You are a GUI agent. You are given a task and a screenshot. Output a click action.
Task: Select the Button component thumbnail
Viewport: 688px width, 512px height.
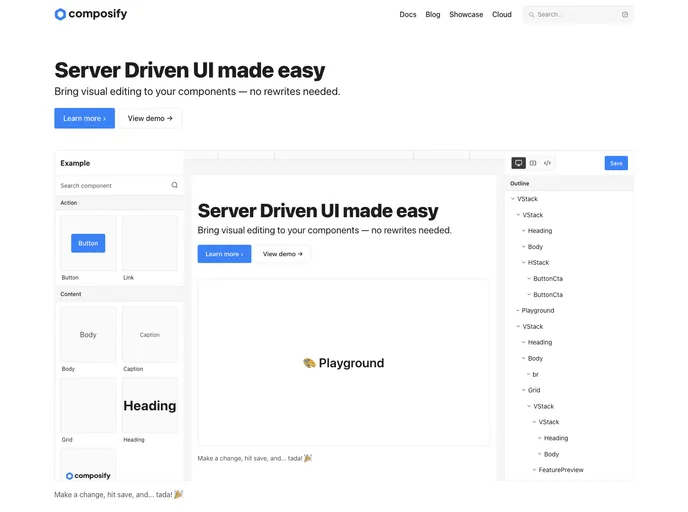tap(88, 243)
